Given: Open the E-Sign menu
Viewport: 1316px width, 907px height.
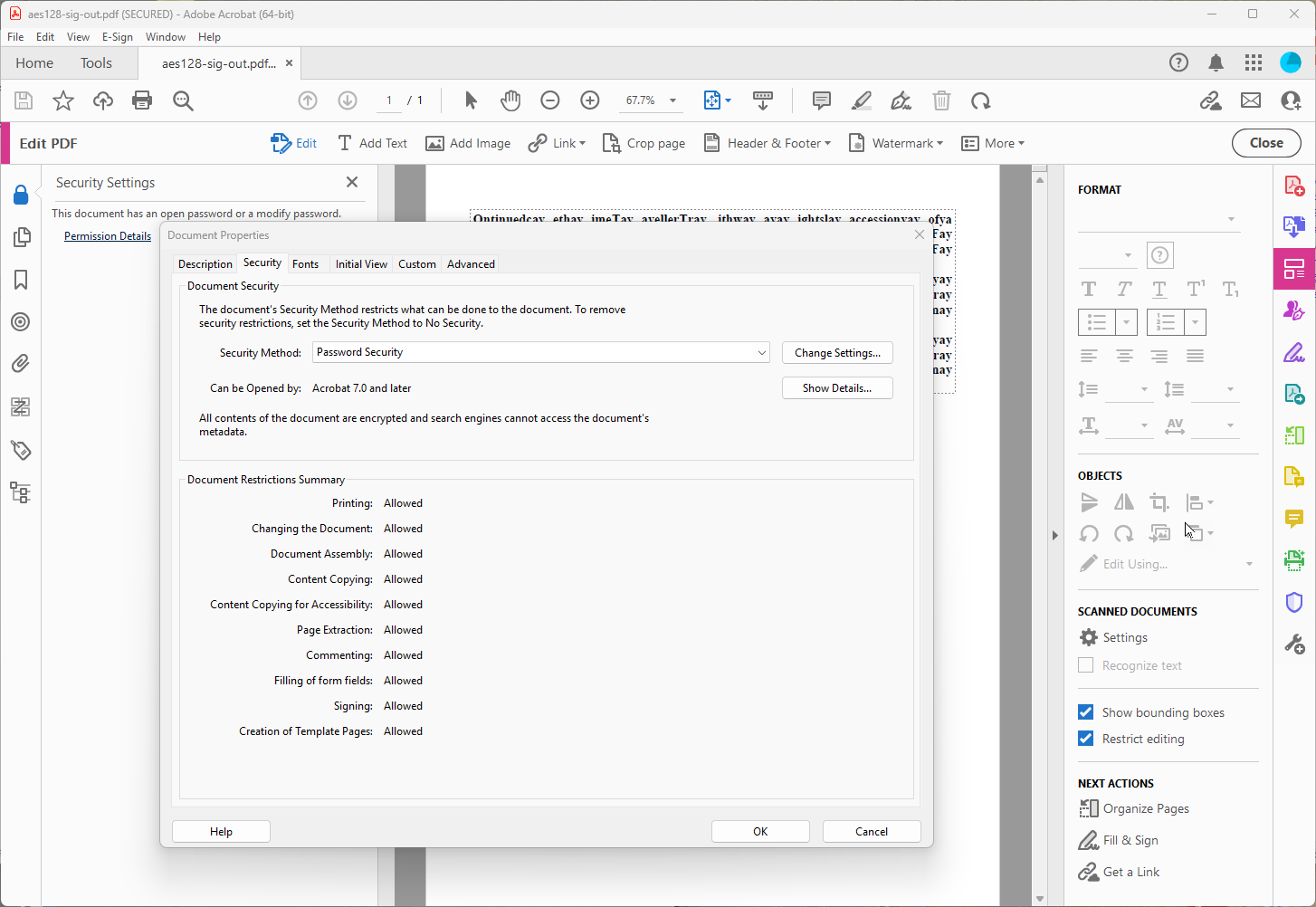Looking at the screenshot, I should point(117,37).
